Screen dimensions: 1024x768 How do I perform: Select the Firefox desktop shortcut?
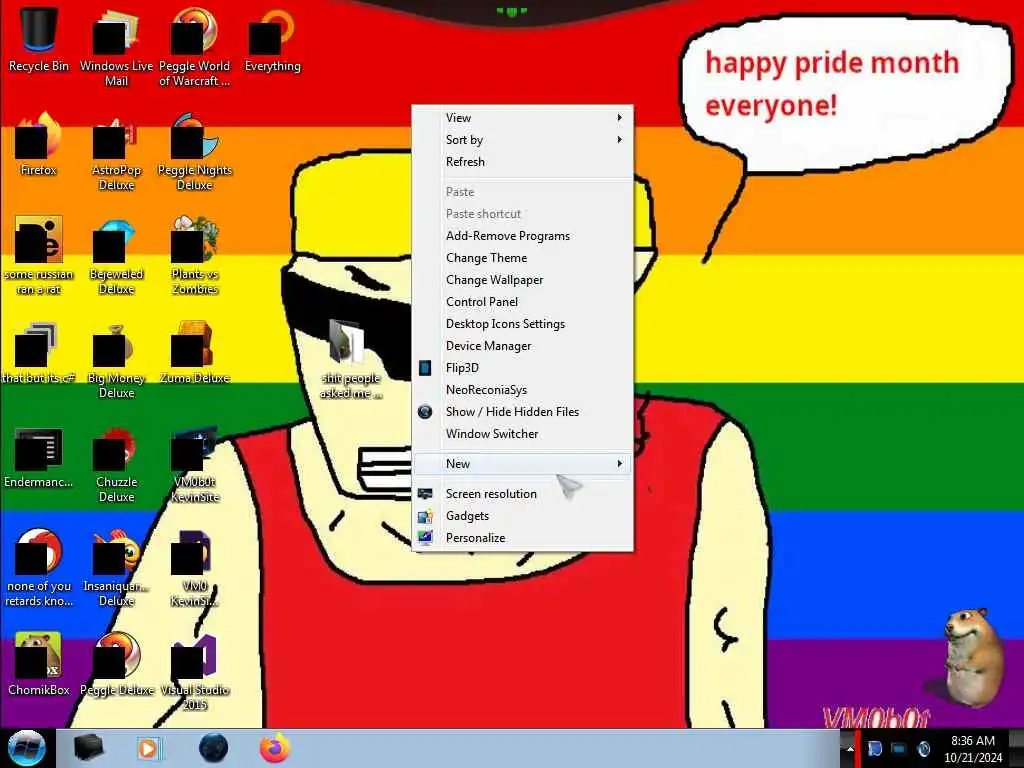click(x=39, y=144)
